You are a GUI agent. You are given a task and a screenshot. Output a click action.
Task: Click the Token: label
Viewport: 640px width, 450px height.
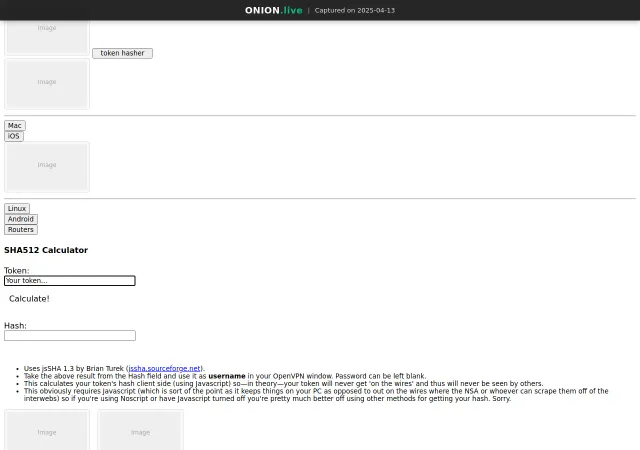pos(17,271)
